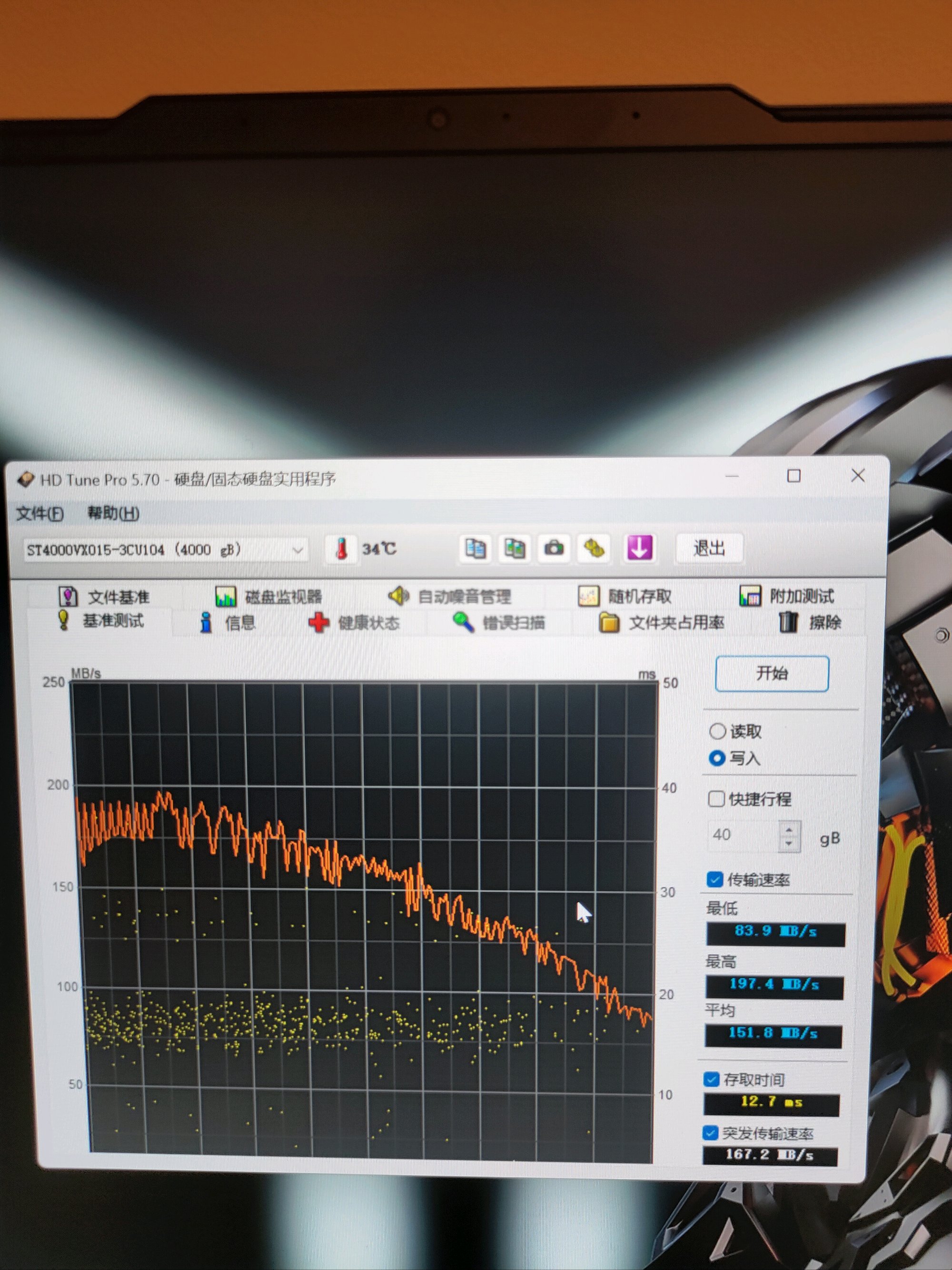Switch to the 自动噪音管理 tab
This screenshot has height=1270, width=952.
click(x=450, y=596)
